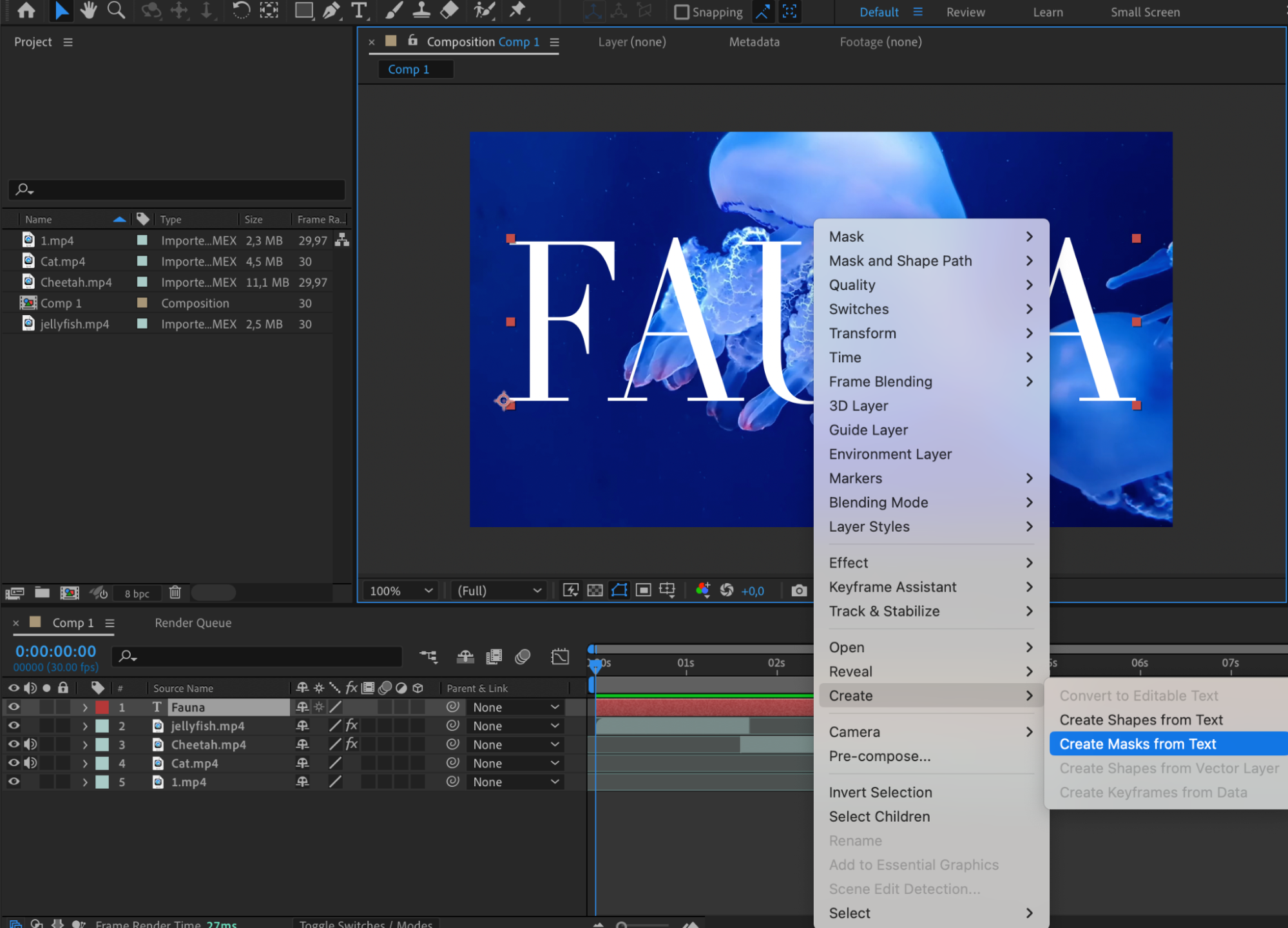
Task: Select the Puppet Pin tool
Action: (517, 10)
